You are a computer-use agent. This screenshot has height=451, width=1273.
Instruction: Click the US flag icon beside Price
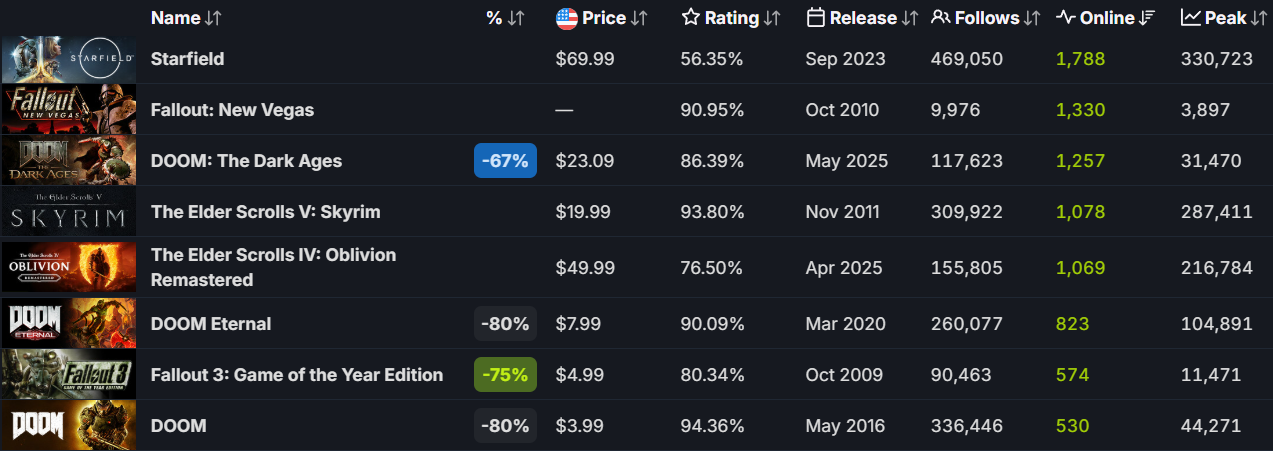tap(567, 18)
